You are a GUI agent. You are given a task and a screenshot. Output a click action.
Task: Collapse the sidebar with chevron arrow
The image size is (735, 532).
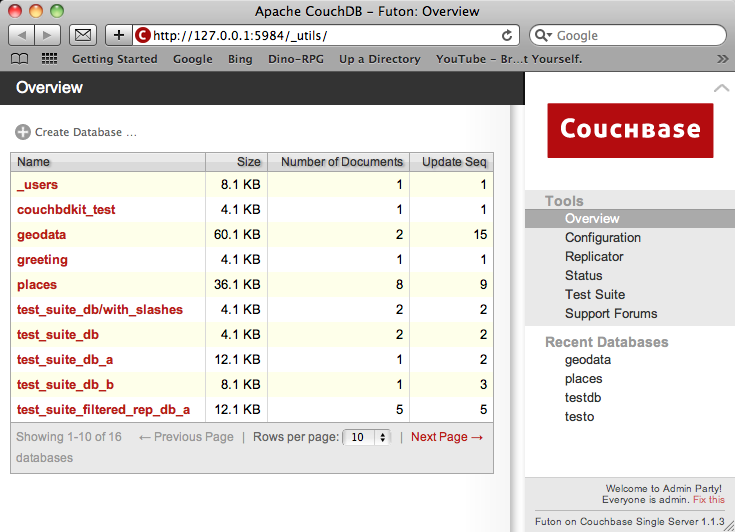coord(721,89)
